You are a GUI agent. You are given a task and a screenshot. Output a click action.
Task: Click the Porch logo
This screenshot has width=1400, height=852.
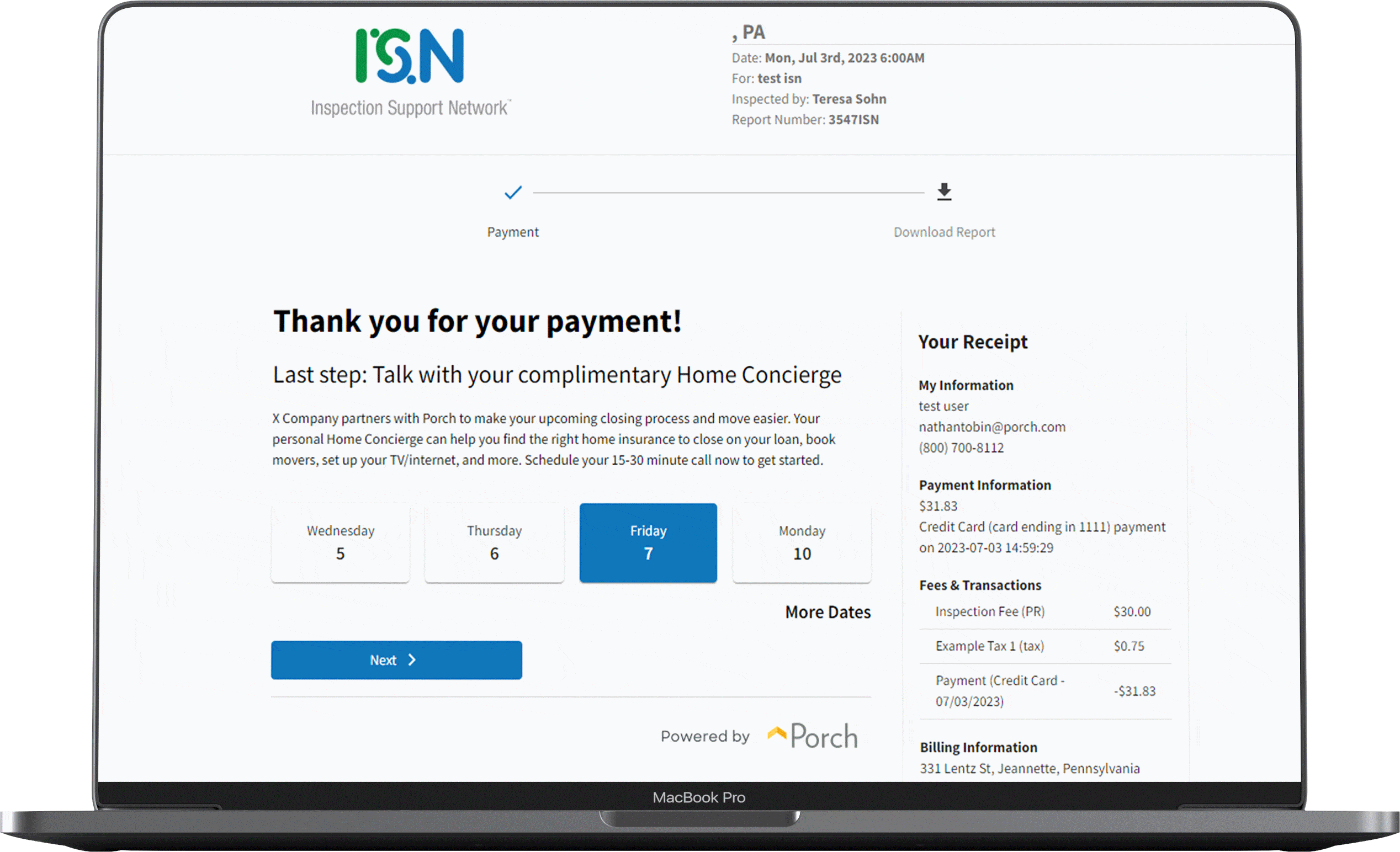pyautogui.click(x=812, y=736)
